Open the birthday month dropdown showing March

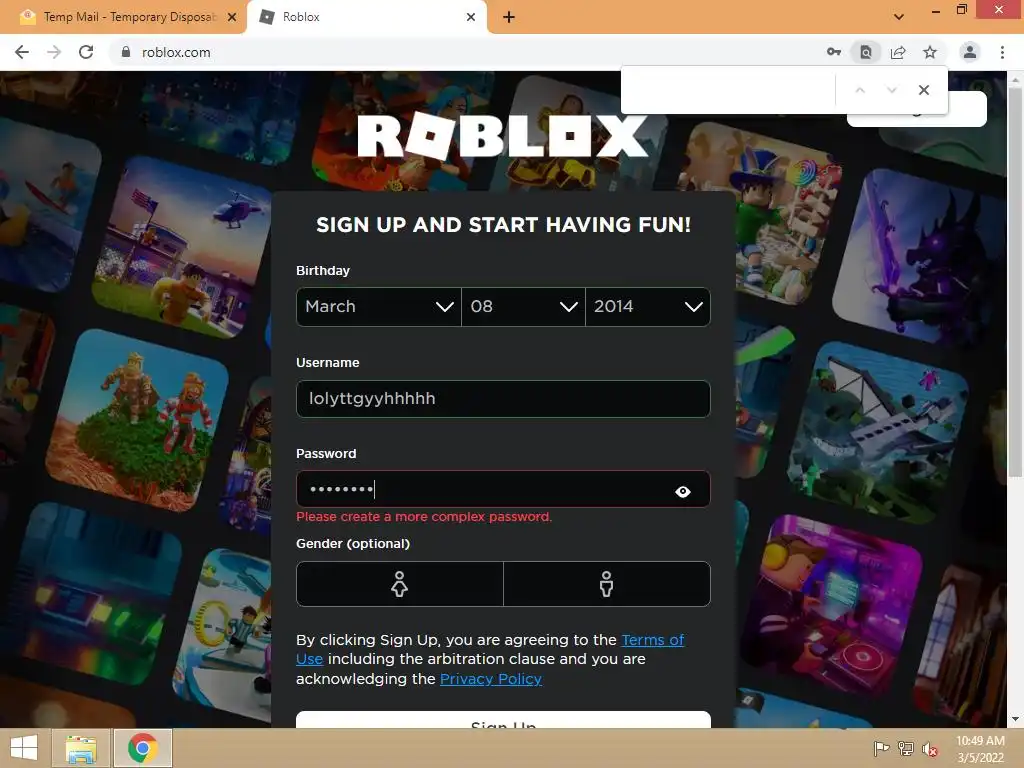tap(379, 307)
